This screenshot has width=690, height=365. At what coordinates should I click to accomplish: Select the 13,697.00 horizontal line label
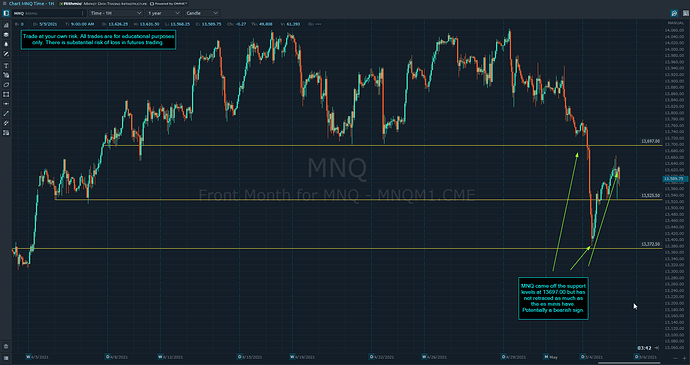coord(650,141)
